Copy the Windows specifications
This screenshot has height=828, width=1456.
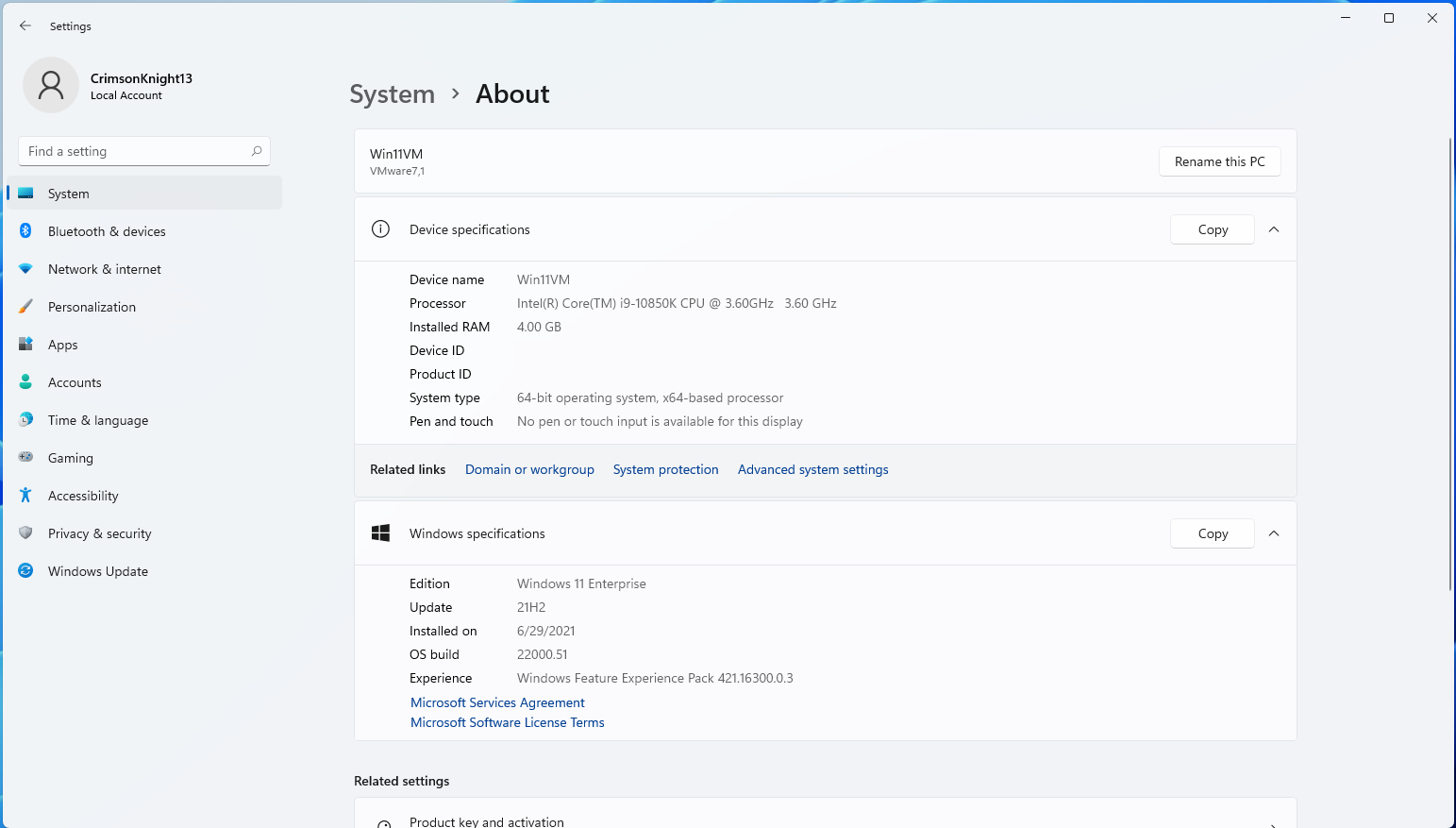1213,533
